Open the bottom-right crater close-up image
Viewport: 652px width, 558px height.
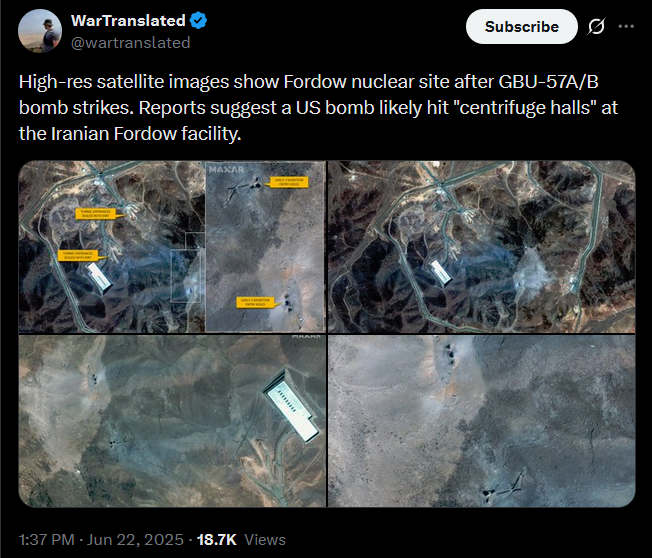click(x=482, y=421)
